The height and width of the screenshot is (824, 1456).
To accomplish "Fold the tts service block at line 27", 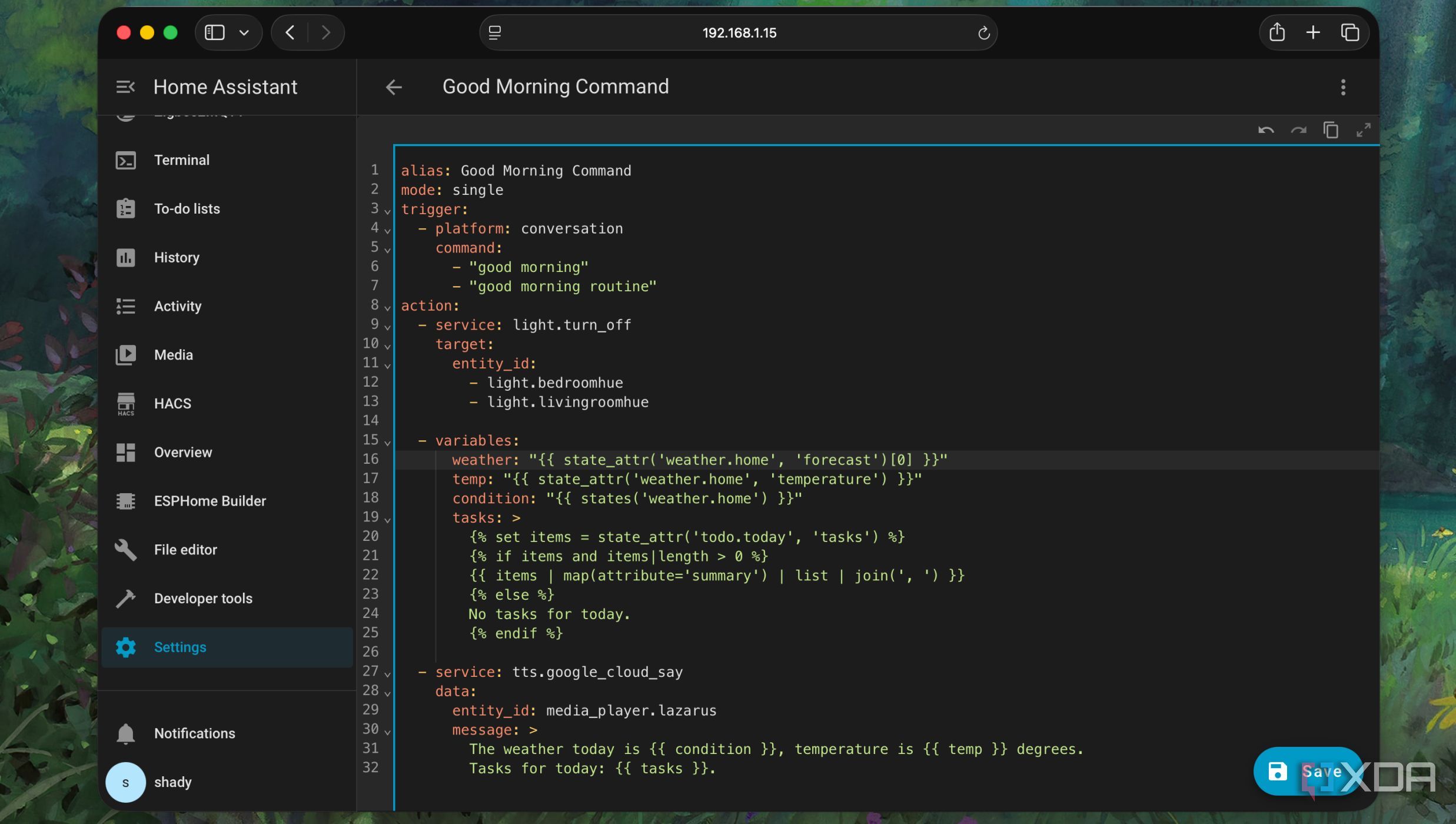I will pos(387,674).
